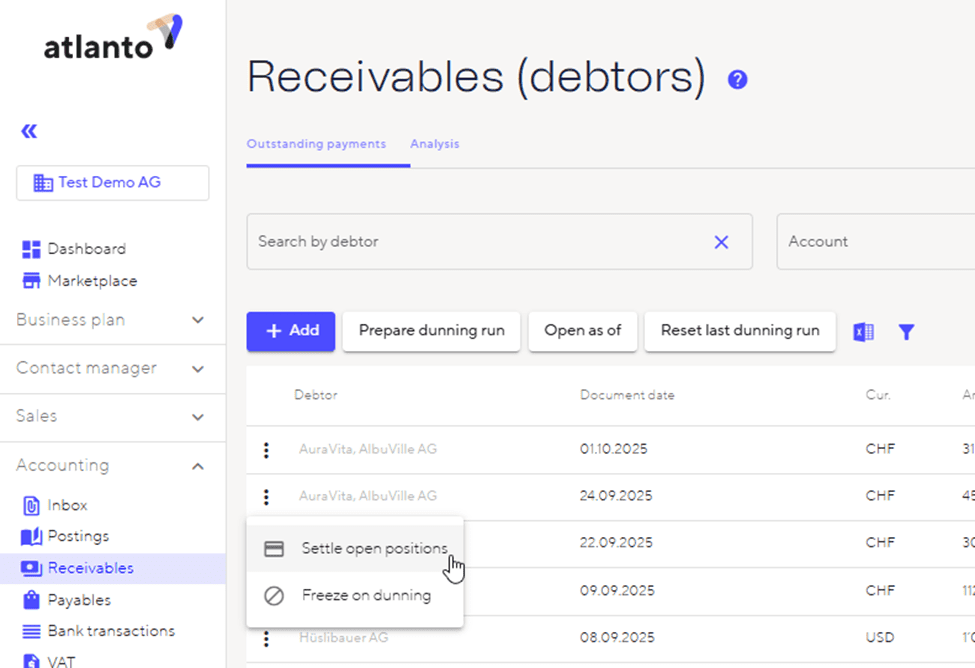Click Prepare dunning run button

tap(431, 331)
